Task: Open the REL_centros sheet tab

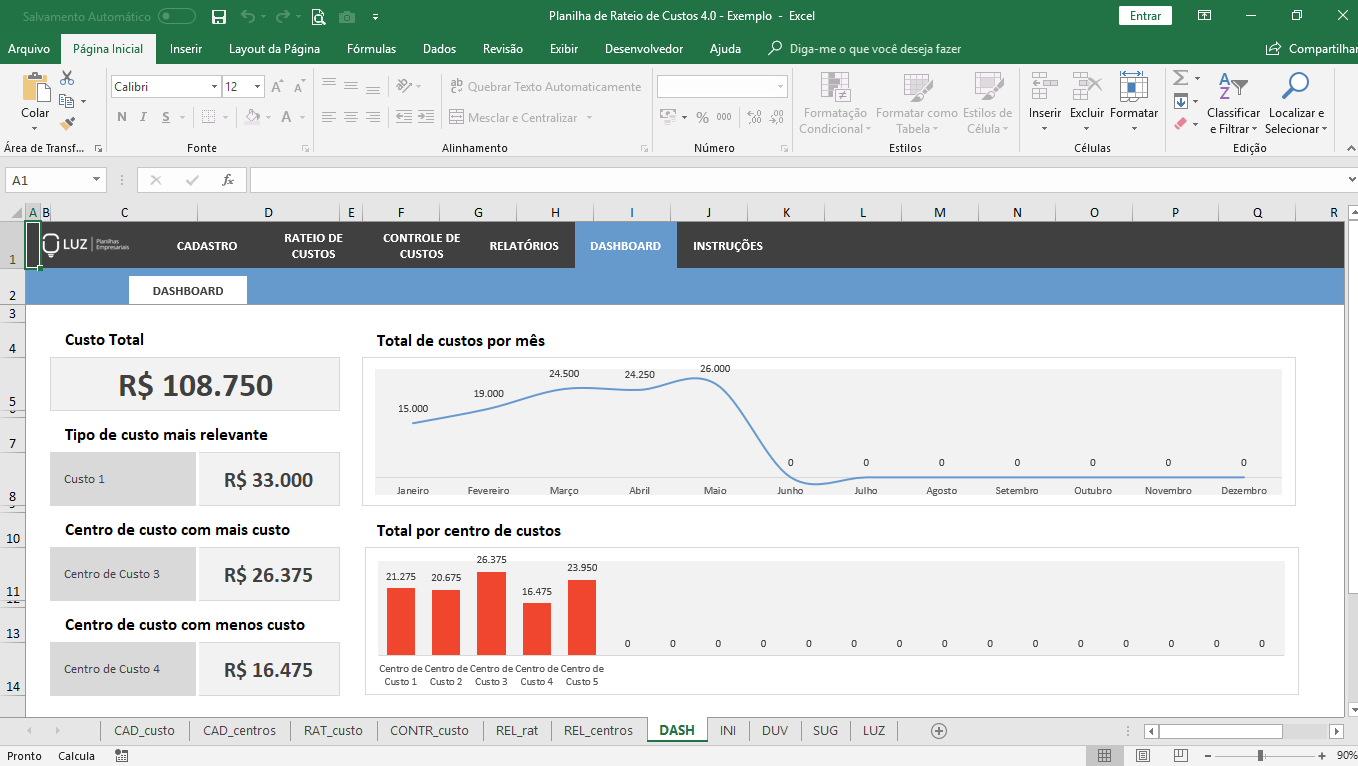Action: click(x=598, y=730)
